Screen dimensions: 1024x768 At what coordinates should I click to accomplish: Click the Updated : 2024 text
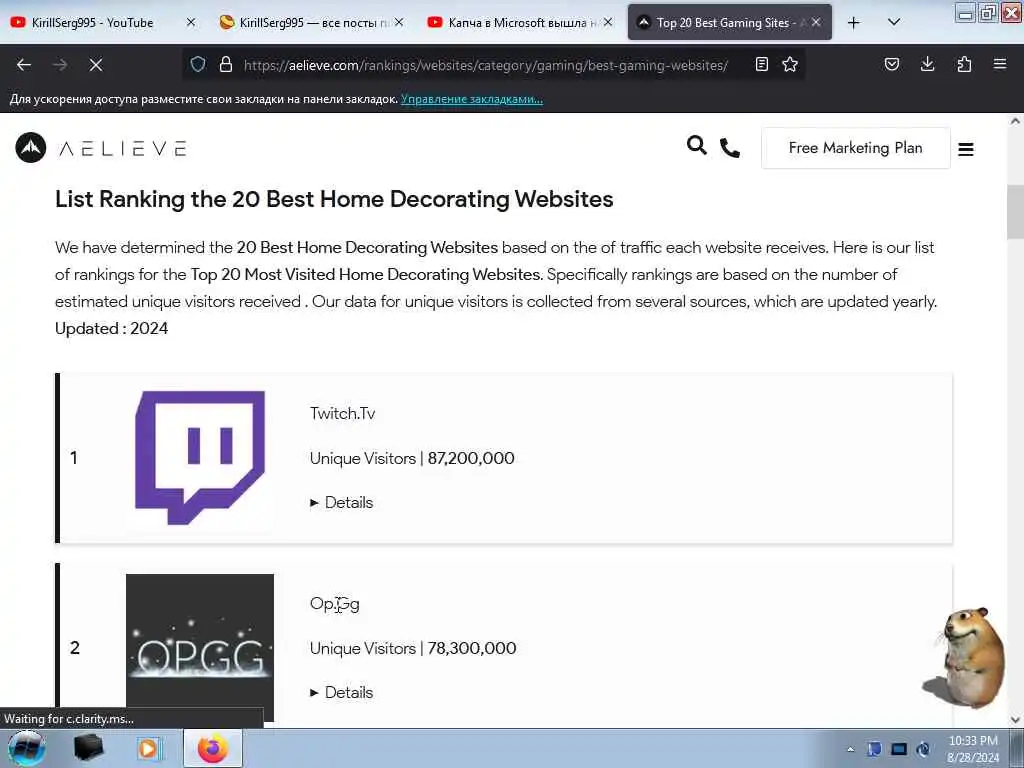[112, 328]
